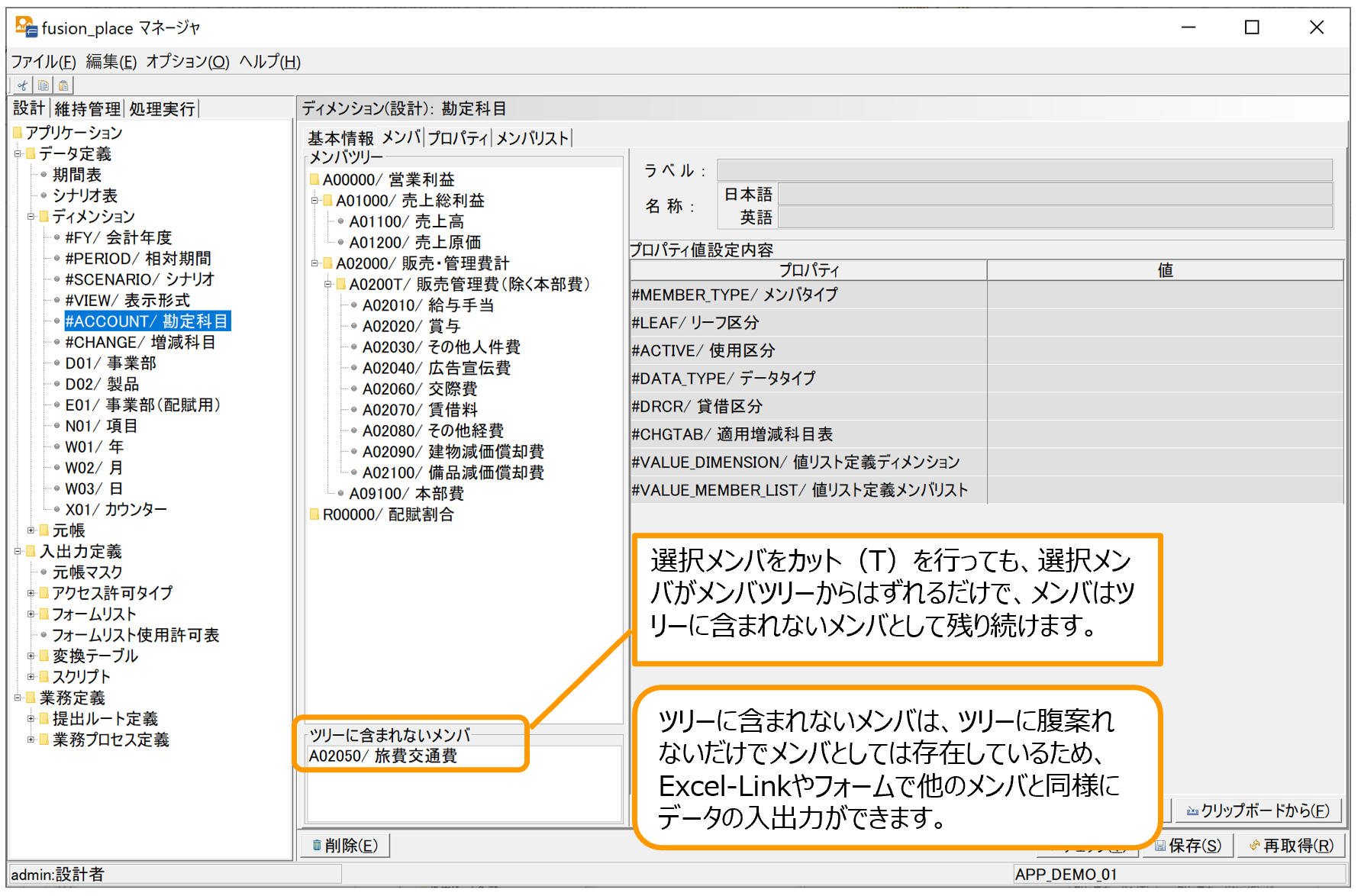Click the folder icon beside A01000/ 売上総利益

point(327,200)
